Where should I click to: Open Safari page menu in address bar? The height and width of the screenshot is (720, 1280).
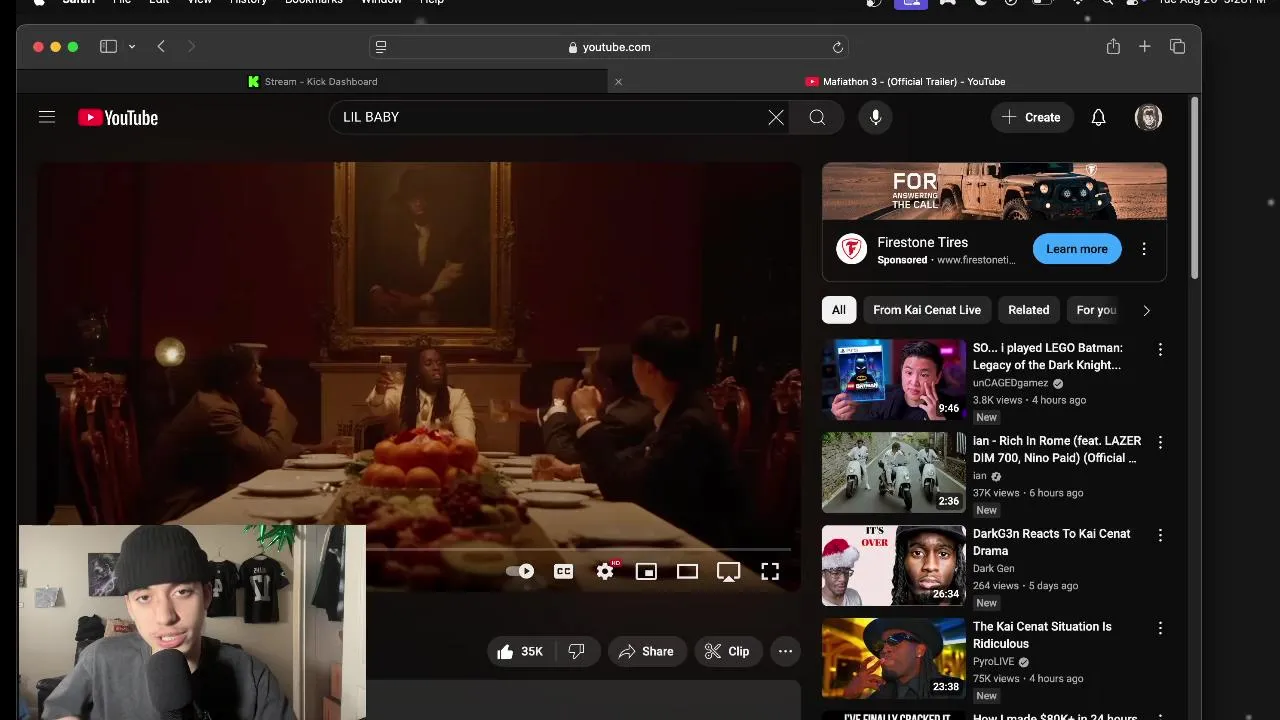[380, 47]
